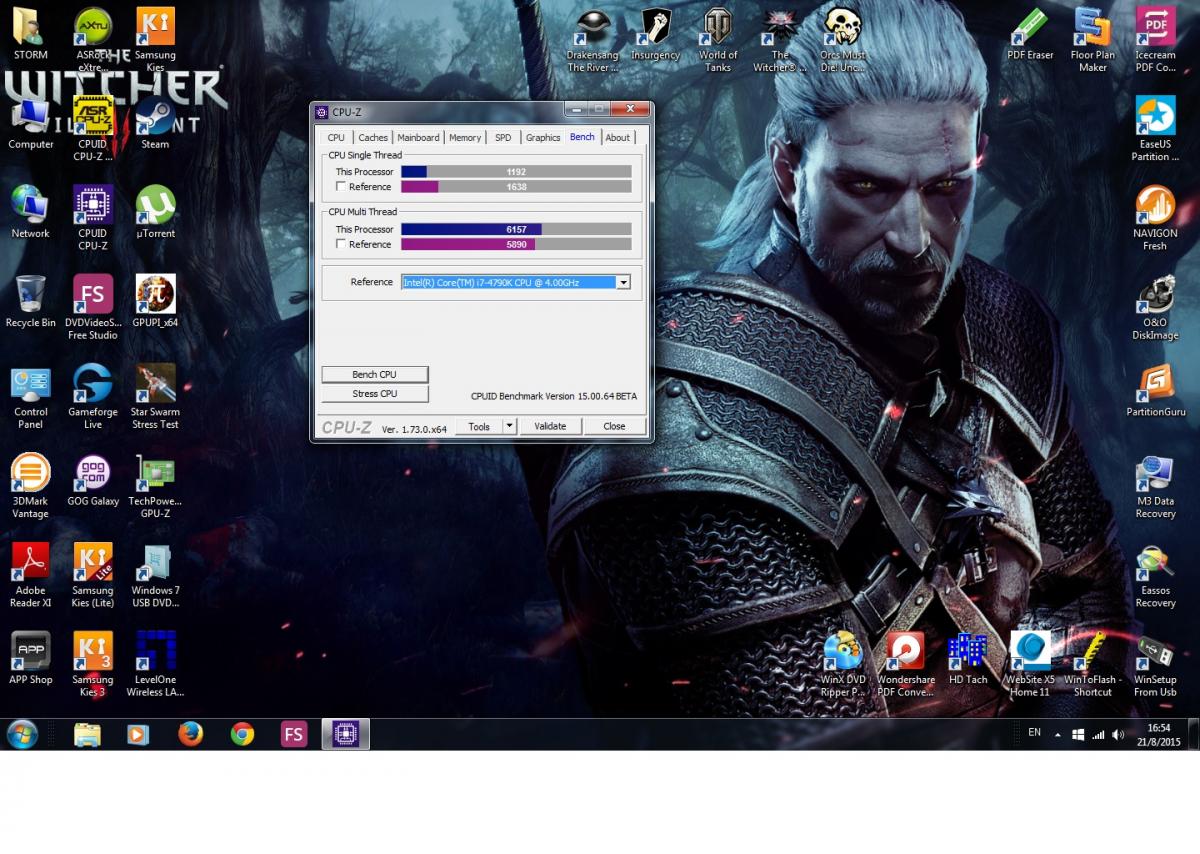Click single thread This Processor bar showing 1192
Image resolution: width=1200 pixels, height=854 pixels.
[x=516, y=172]
